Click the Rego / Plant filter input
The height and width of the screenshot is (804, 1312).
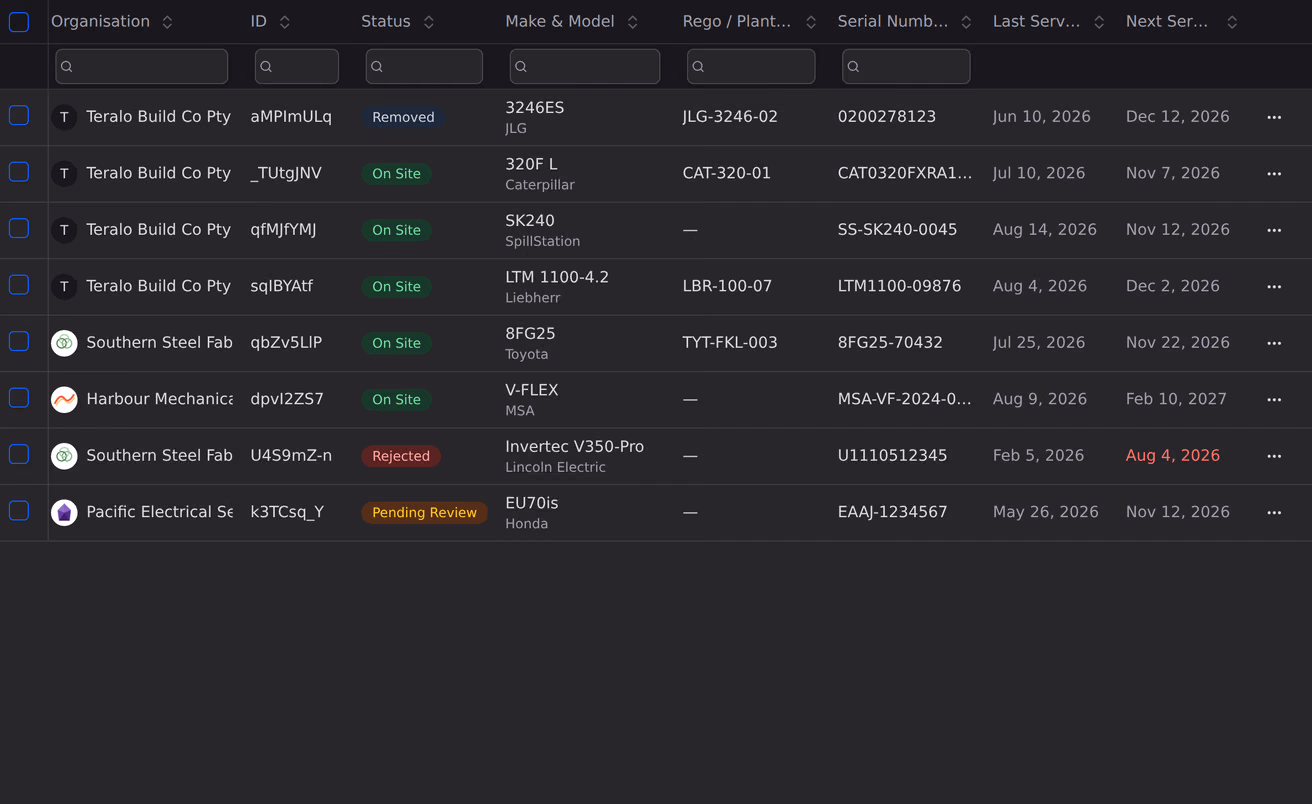[751, 66]
